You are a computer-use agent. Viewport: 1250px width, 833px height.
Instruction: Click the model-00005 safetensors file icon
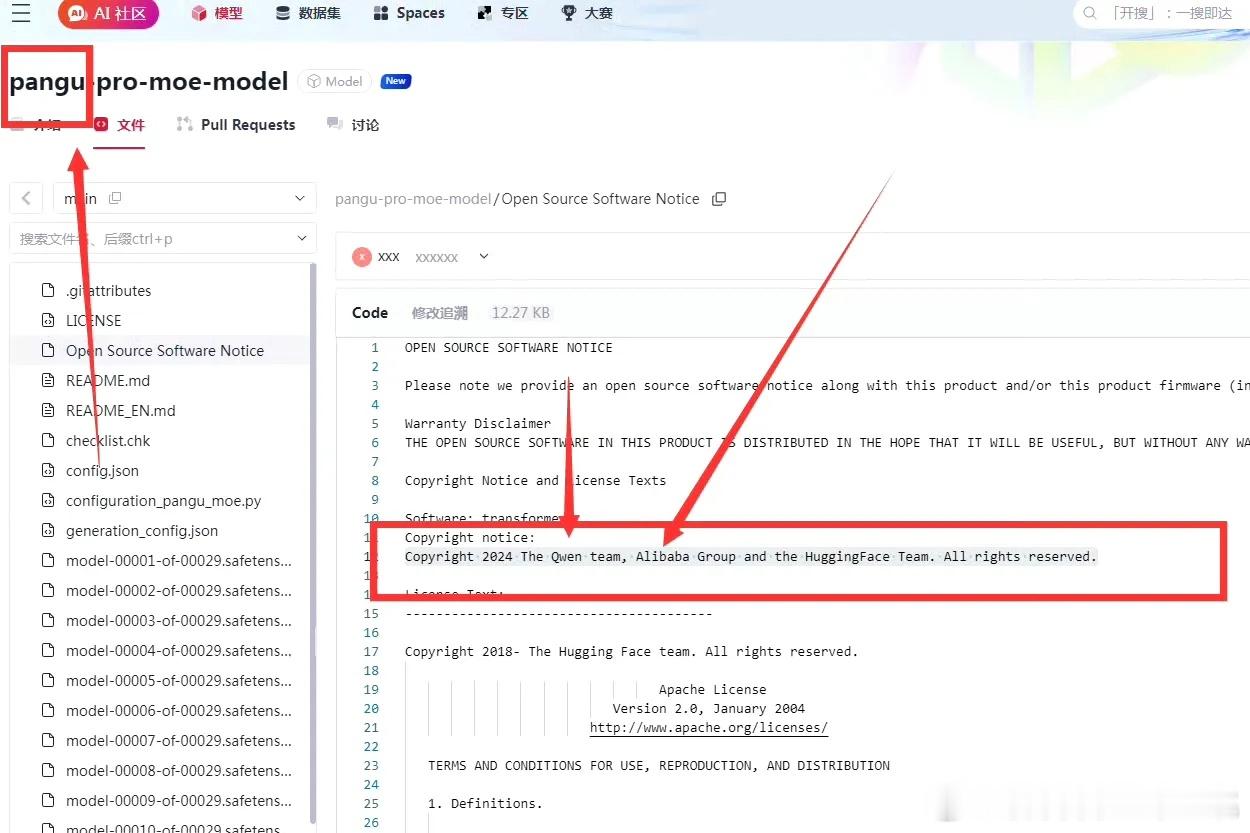(47, 681)
